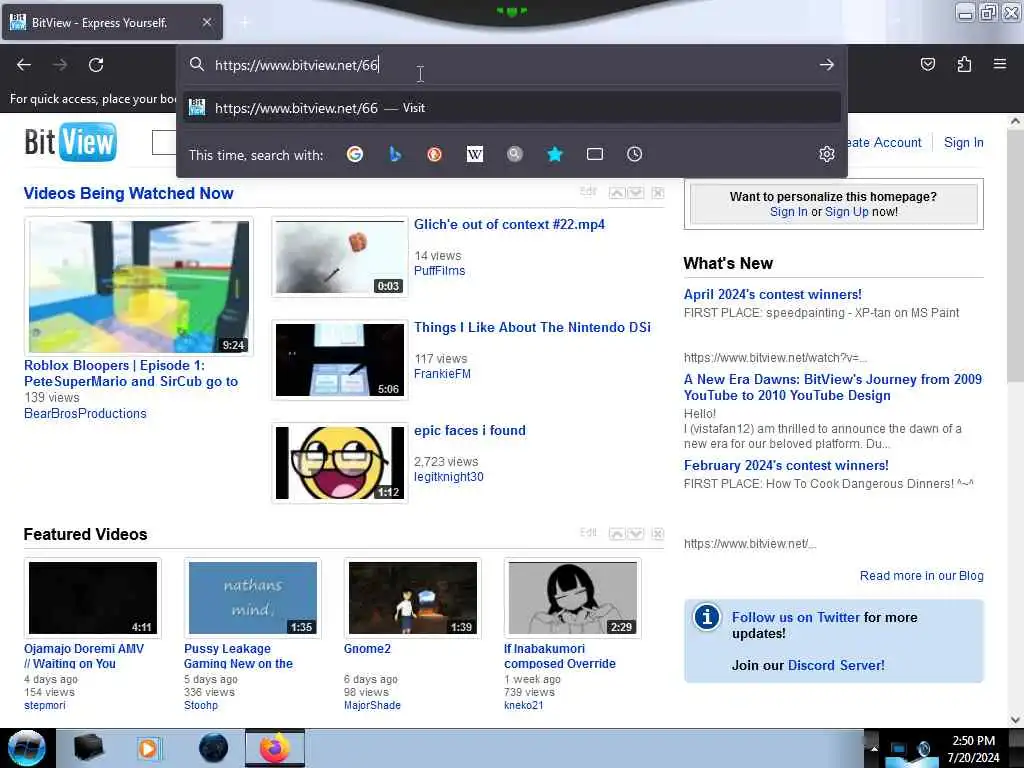Select the gray magnifier search engine icon

coord(515,154)
